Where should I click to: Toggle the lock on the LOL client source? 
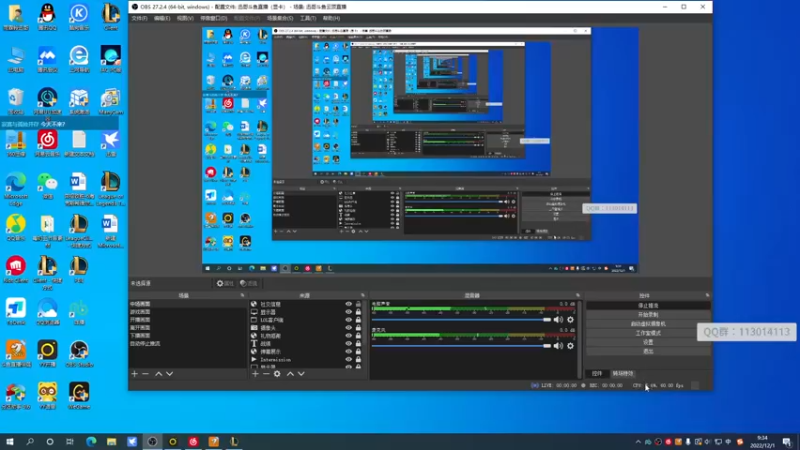pos(358,320)
